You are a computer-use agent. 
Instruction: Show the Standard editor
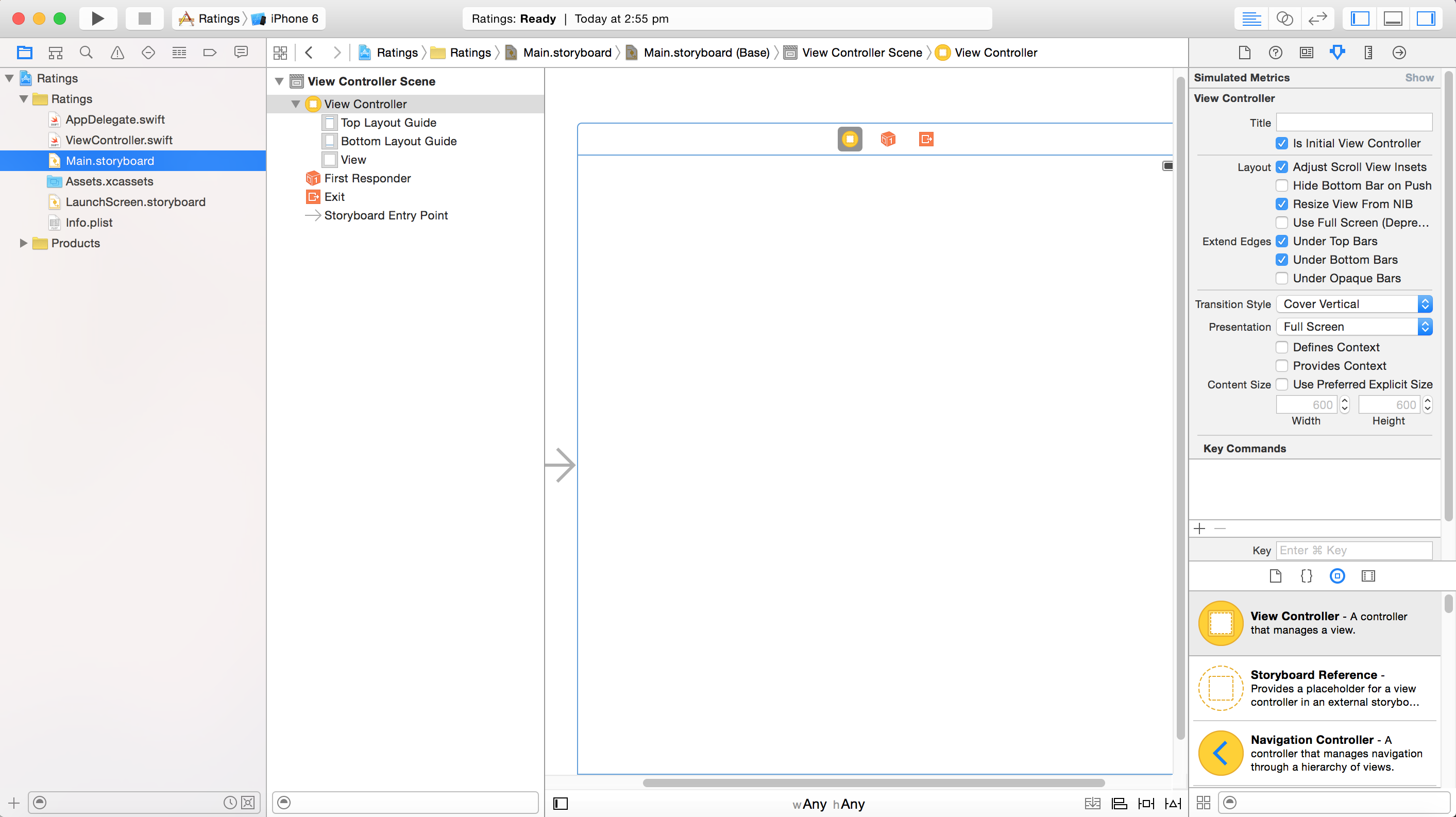(x=1251, y=19)
